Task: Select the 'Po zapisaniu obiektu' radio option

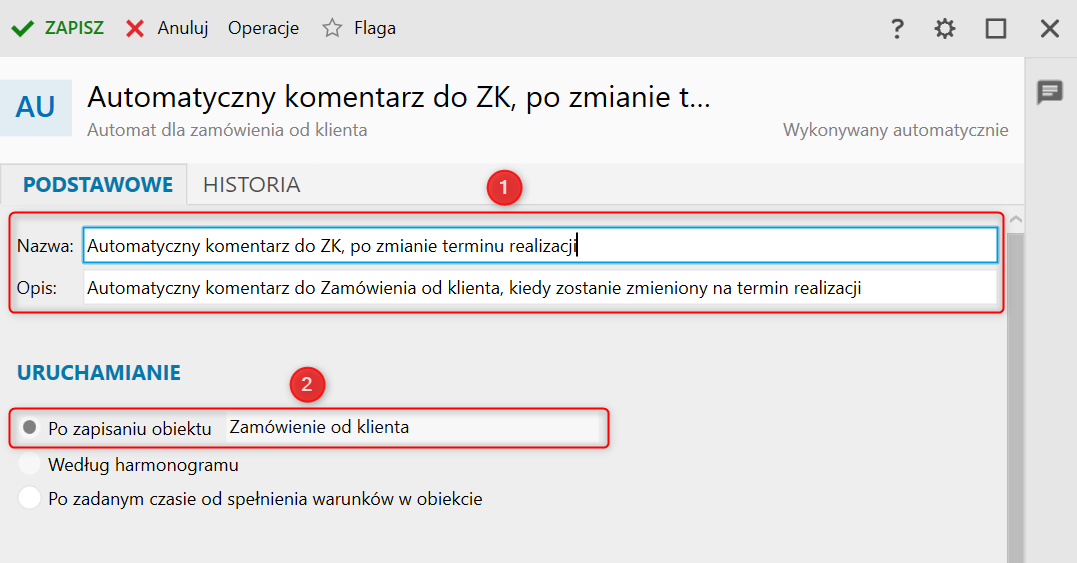Action: coord(30,428)
